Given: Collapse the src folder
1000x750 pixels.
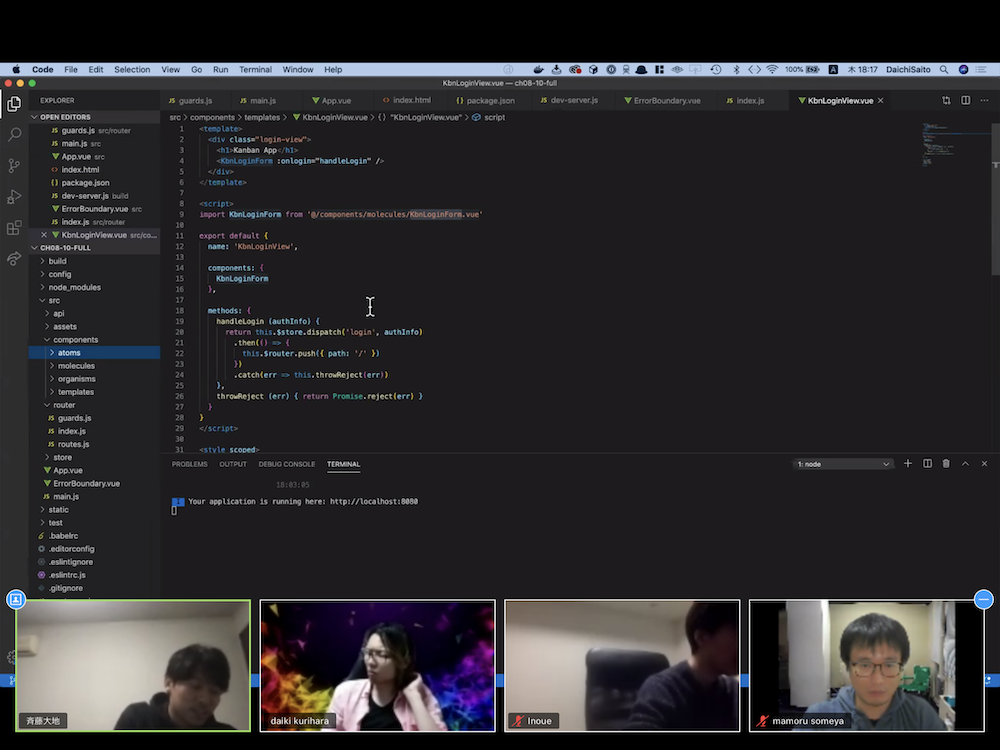Looking at the screenshot, I should 94,300.
